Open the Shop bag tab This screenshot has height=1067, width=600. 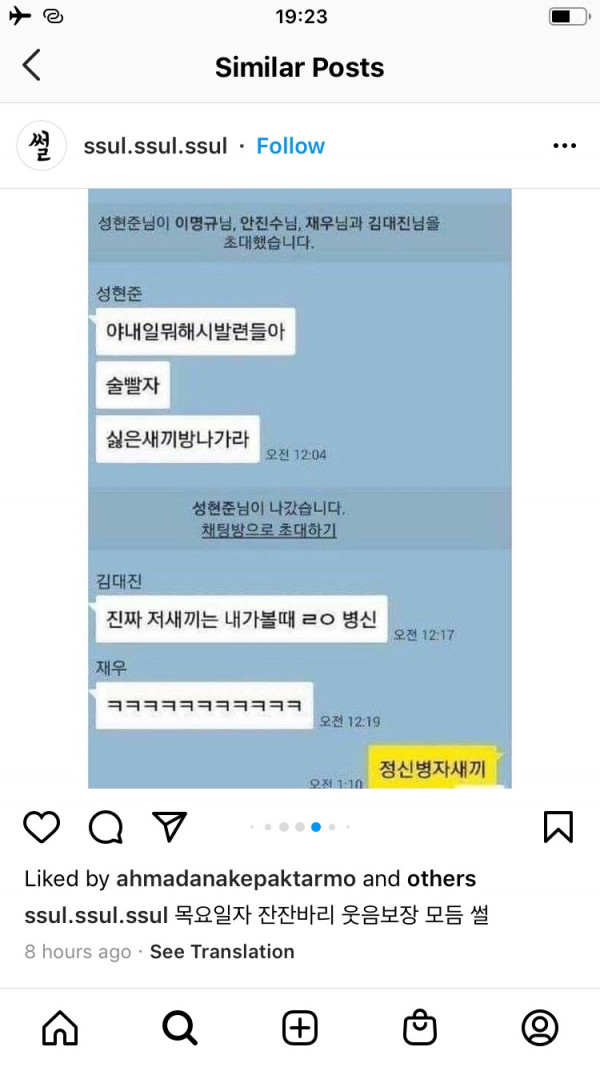point(420,1028)
